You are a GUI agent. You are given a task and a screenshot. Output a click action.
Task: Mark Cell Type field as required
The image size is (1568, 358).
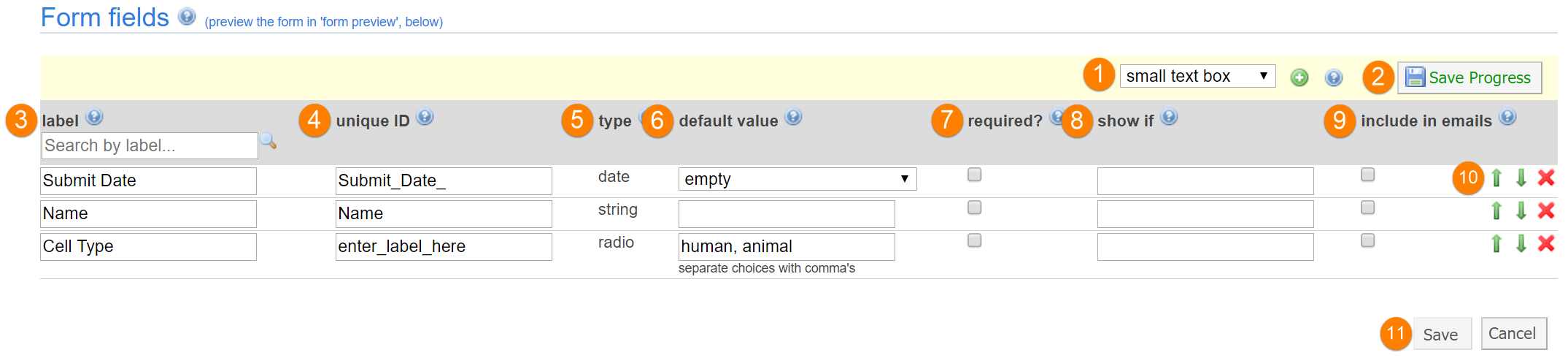coord(974,240)
